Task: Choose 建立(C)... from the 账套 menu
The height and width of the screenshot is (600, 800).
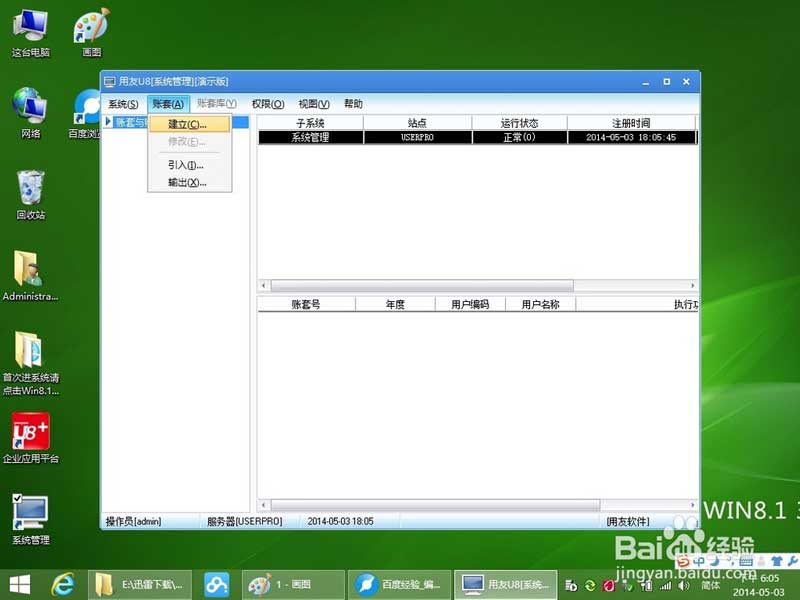Action: click(x=189, y=124)
